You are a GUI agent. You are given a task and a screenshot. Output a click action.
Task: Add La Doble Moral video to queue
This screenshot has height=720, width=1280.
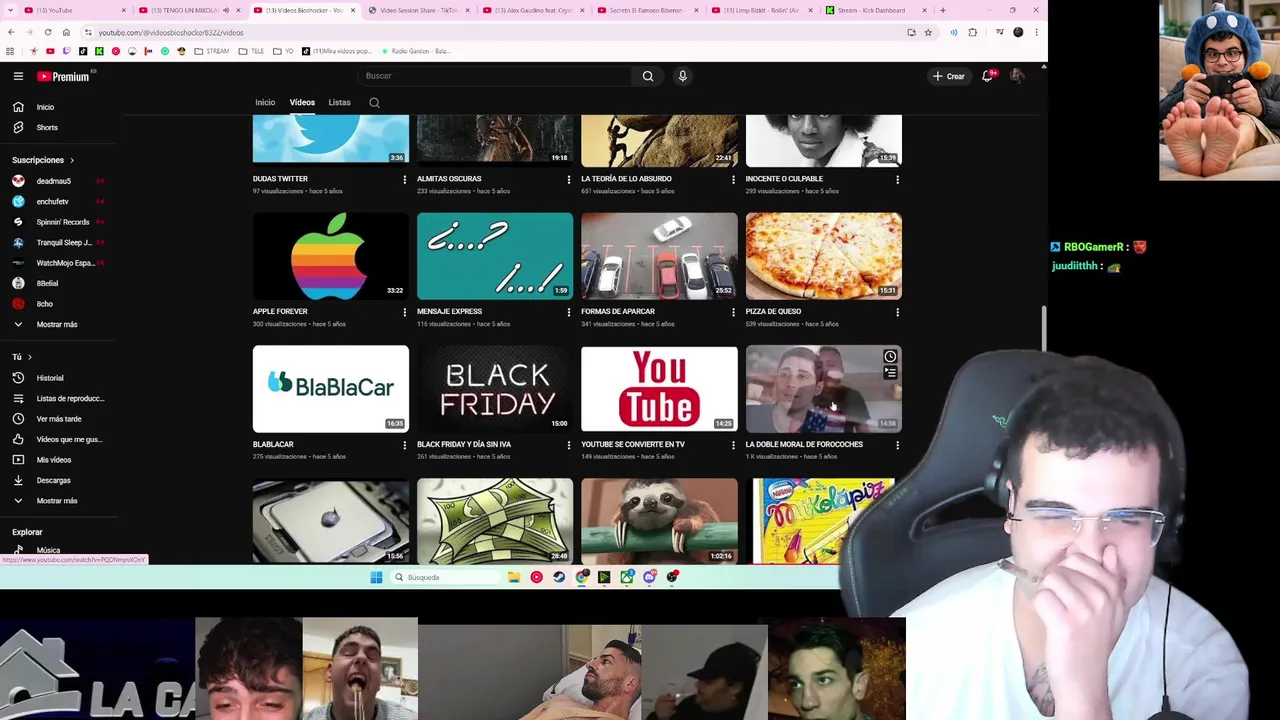pyautogui.click(x=890, y=373)
